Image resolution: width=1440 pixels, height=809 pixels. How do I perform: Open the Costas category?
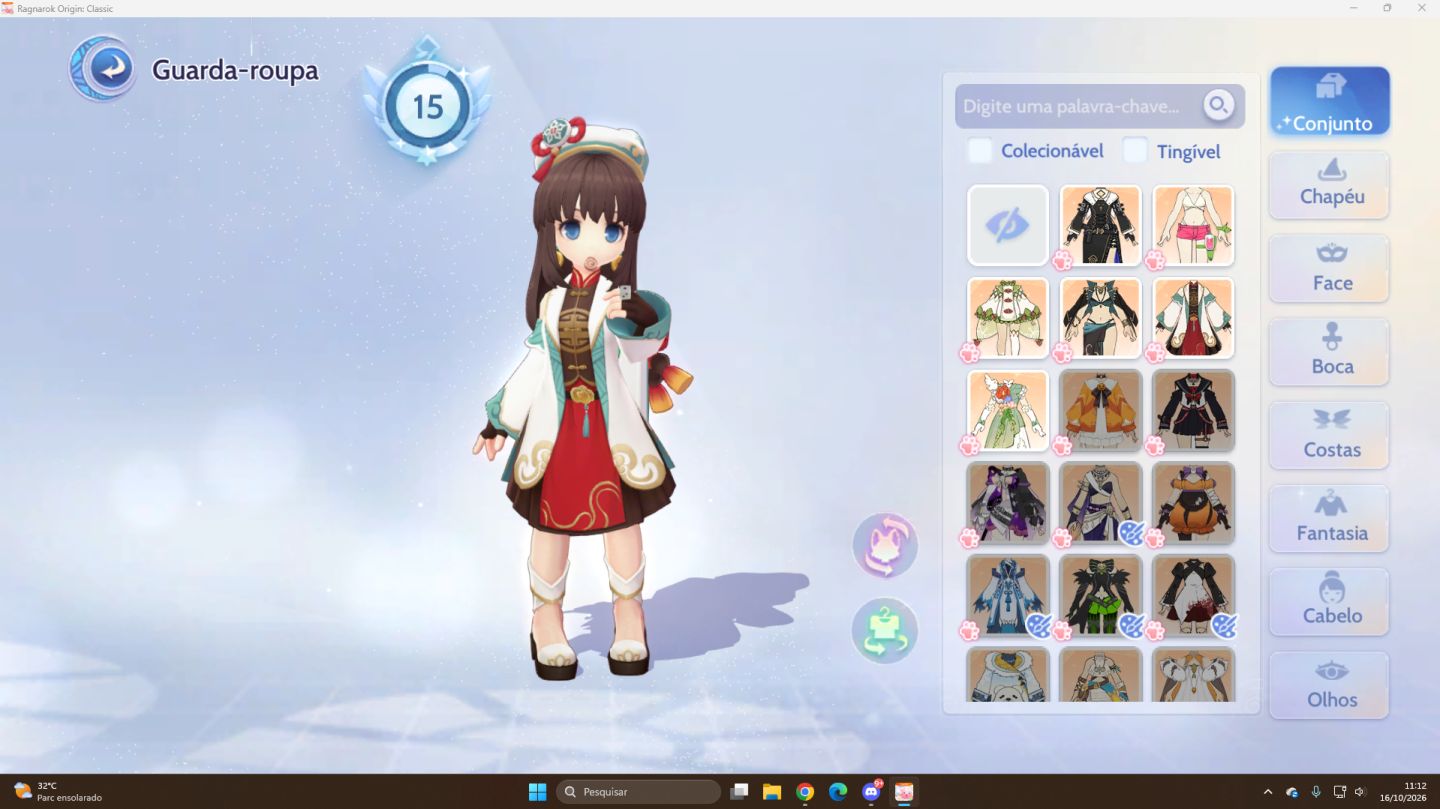1330,435
